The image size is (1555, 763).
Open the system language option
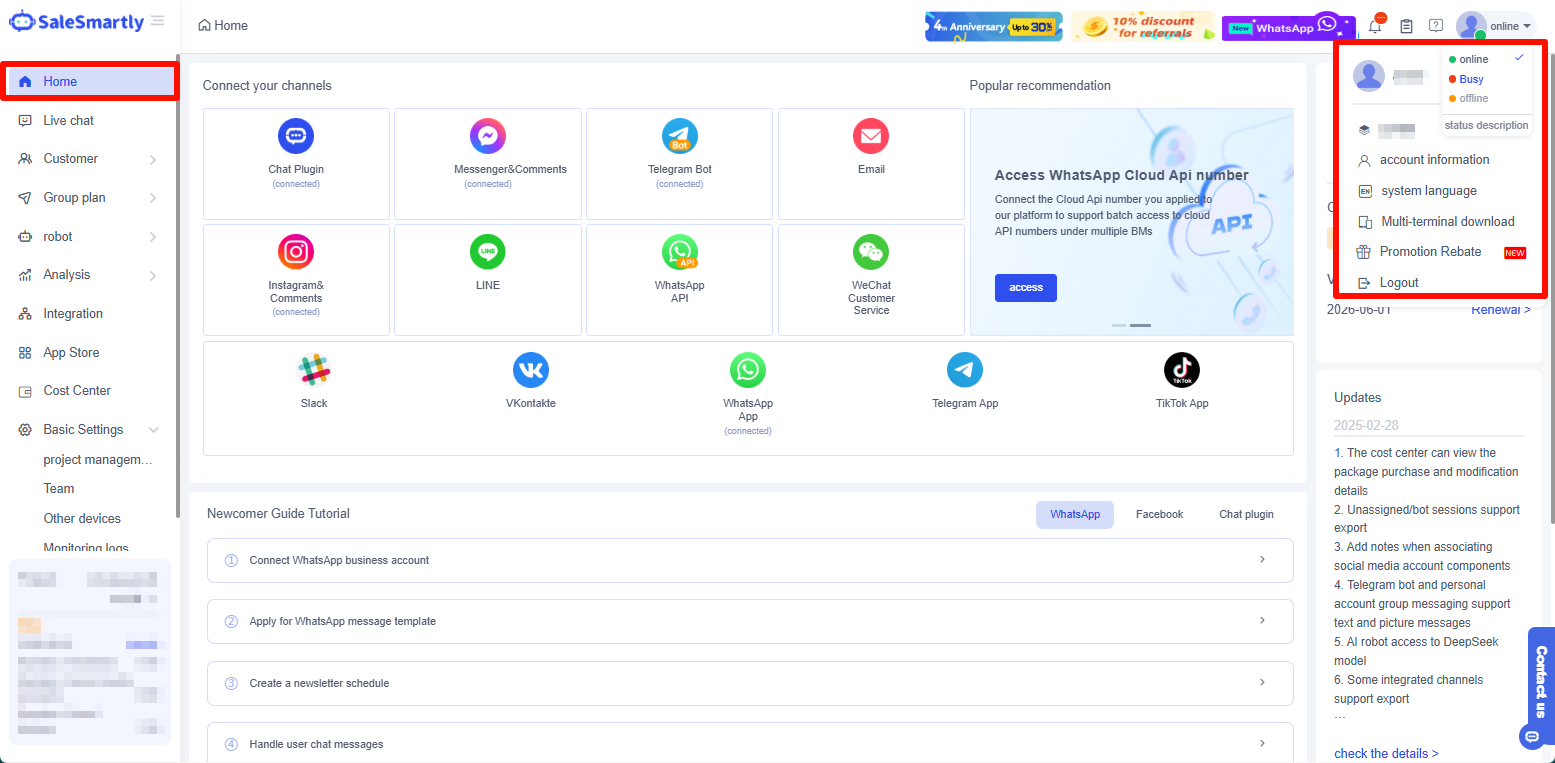click(1428, 191)
